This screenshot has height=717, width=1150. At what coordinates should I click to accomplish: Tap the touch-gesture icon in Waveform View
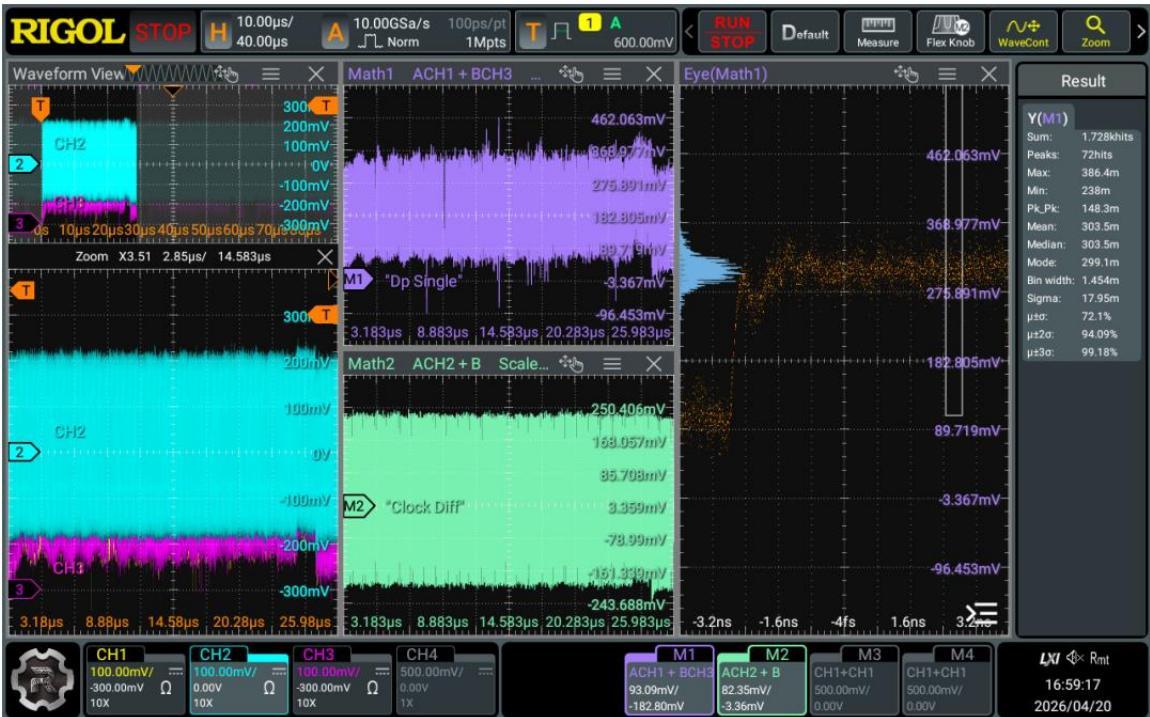click(227, 74)
